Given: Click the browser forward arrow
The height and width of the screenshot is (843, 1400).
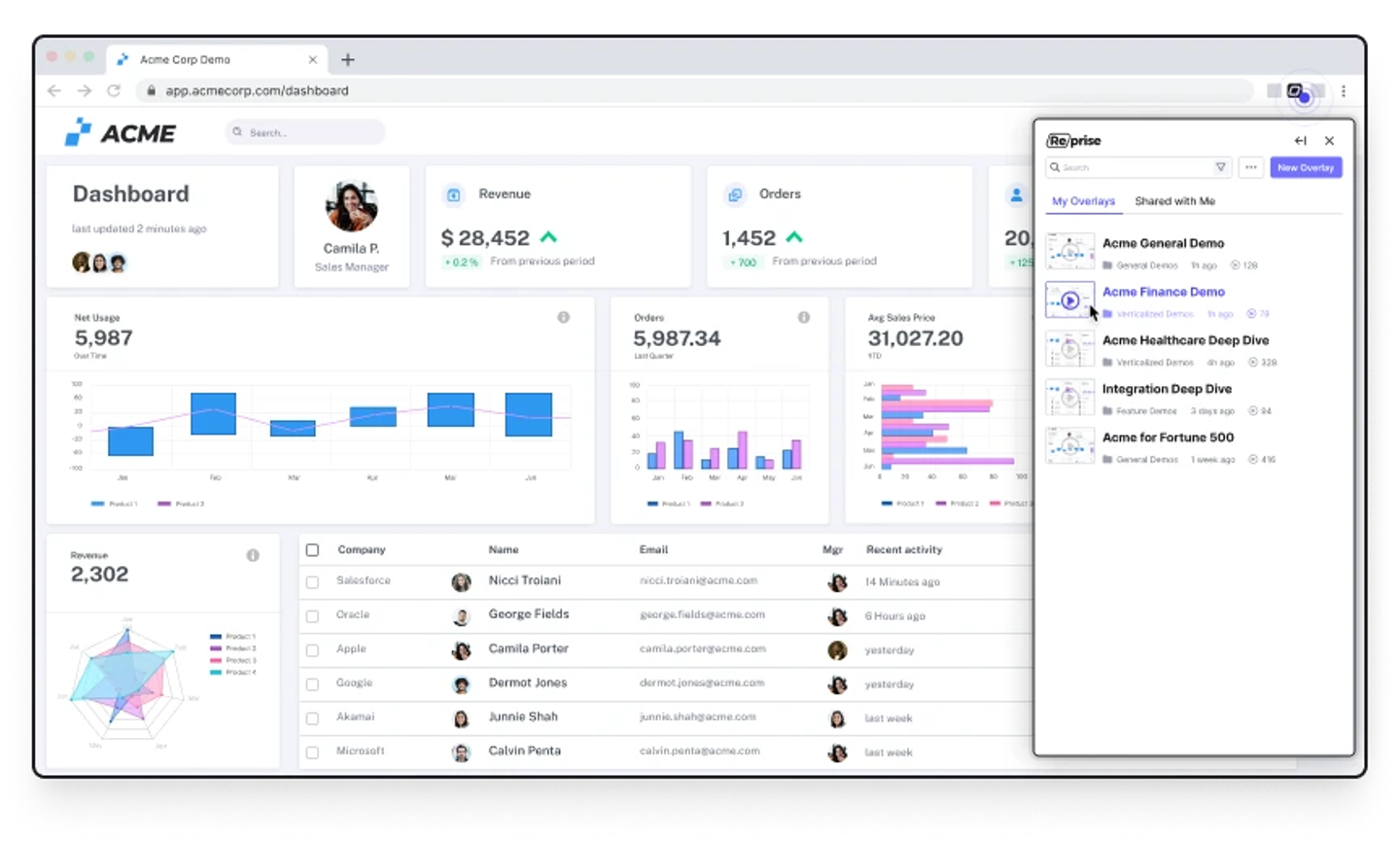Looking at the screenshot, I should click(85, 90).
